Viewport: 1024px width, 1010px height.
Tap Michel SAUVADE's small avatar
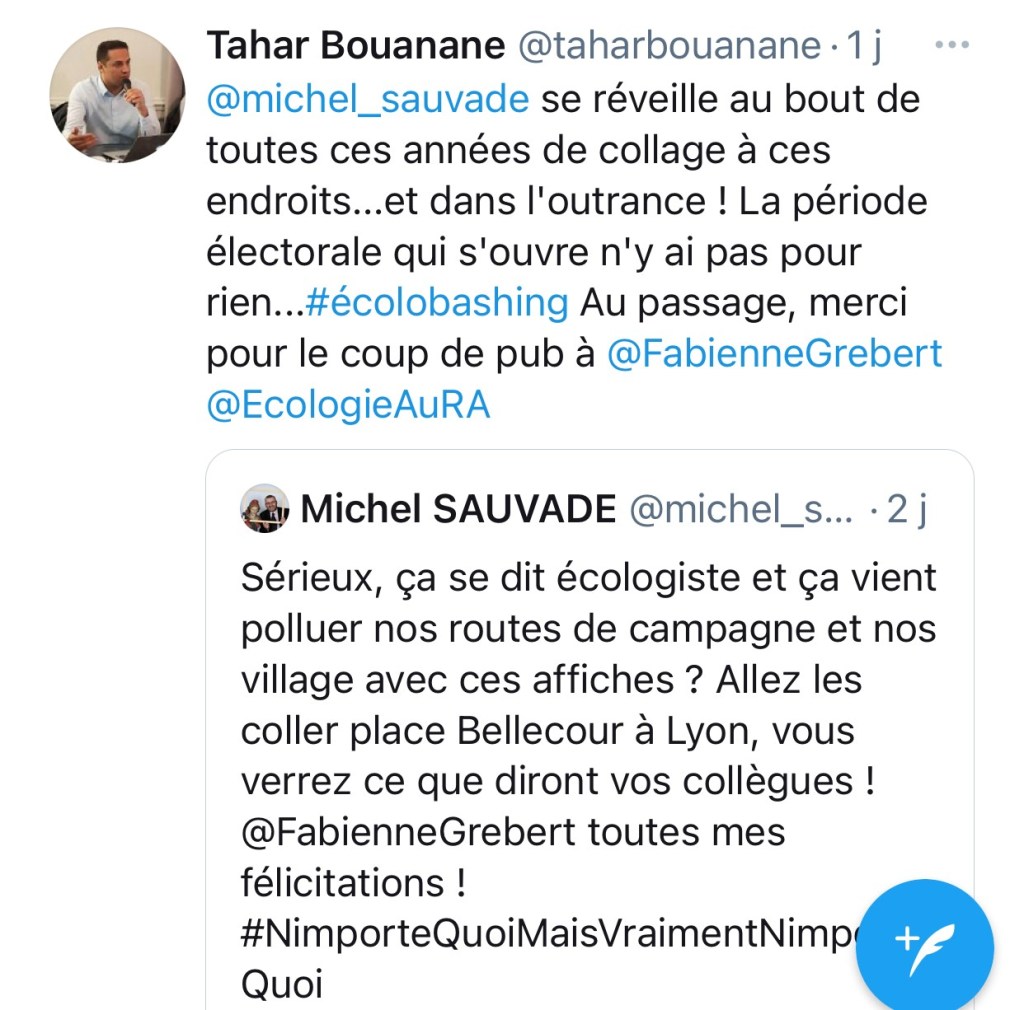[x=265, y=509]
